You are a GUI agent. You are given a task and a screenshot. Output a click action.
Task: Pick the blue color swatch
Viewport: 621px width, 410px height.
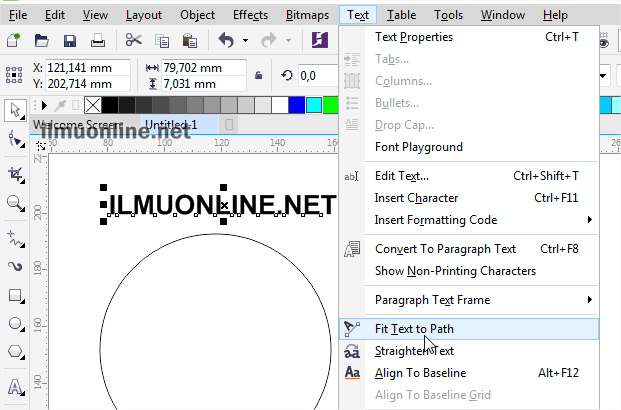pyautogui.click(x=297, y=105)
